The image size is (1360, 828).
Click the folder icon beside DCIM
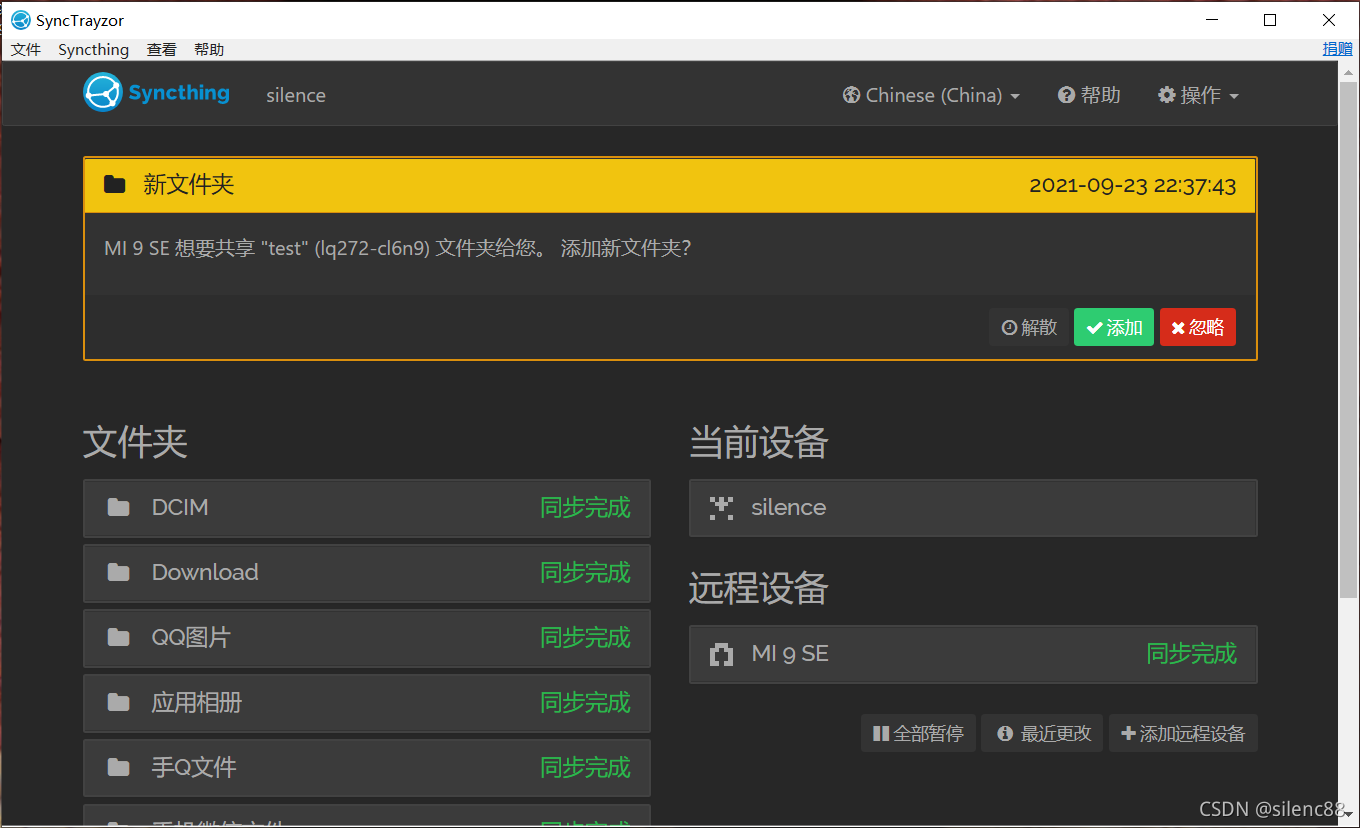coord(119,508)
